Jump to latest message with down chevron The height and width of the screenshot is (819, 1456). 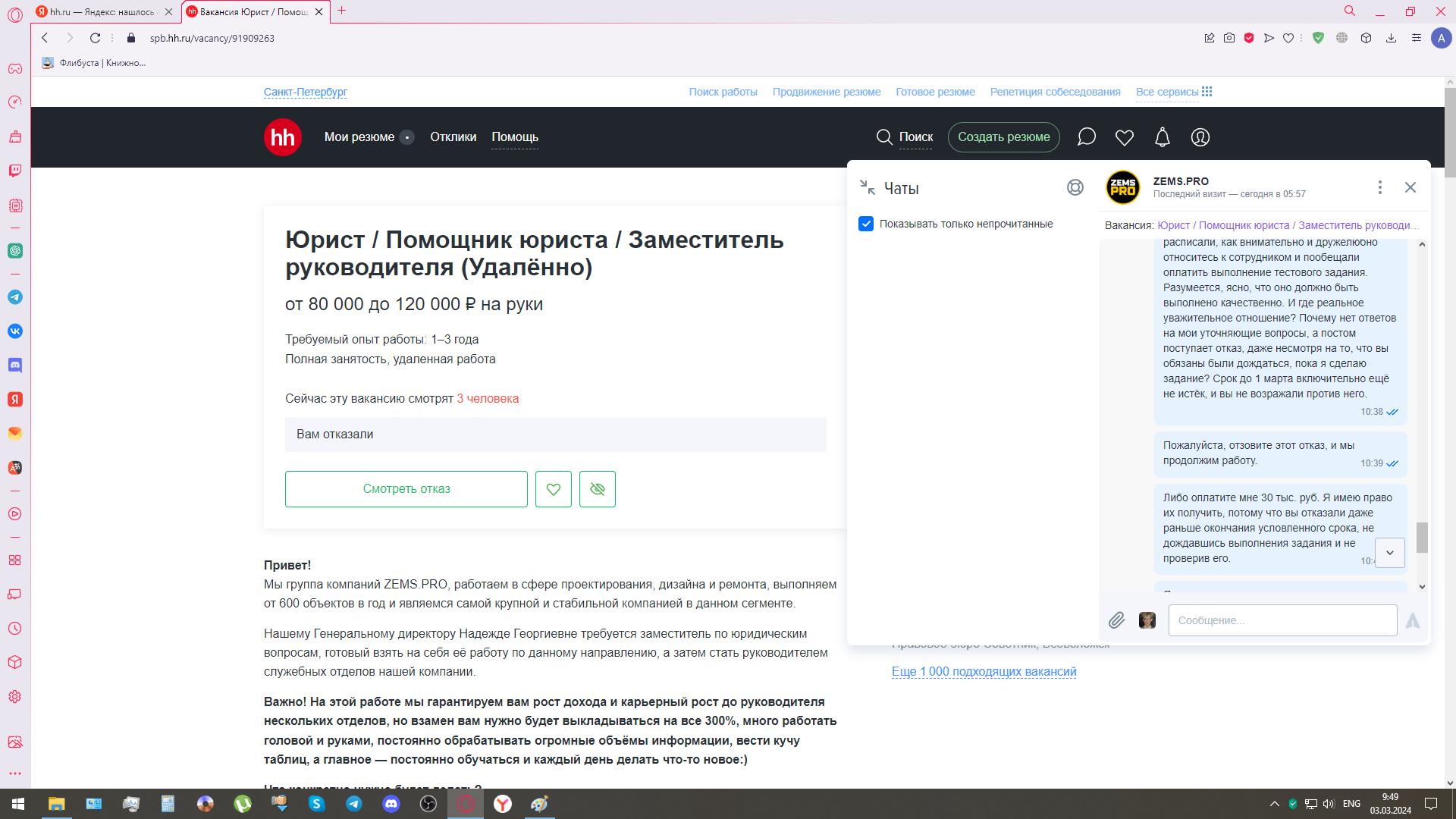pyautogui.click(x=1390, y=553)
